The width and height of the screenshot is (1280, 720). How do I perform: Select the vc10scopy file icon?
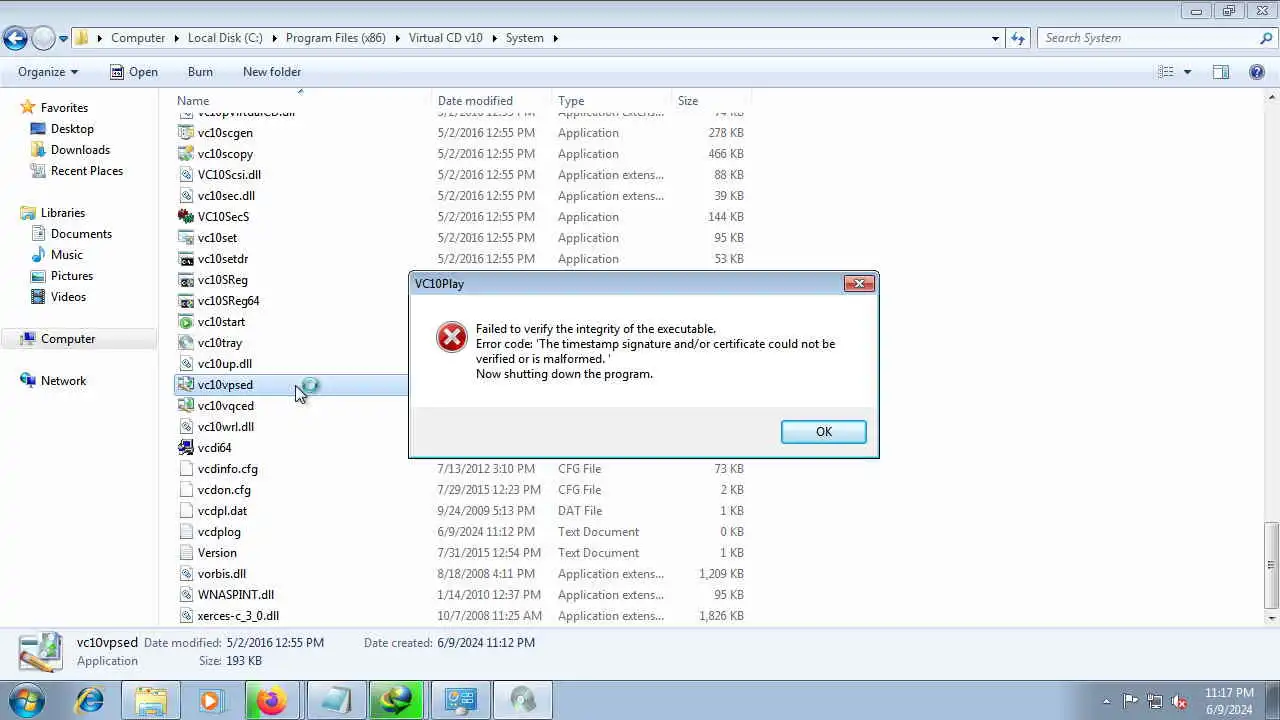tap(185, 153)
